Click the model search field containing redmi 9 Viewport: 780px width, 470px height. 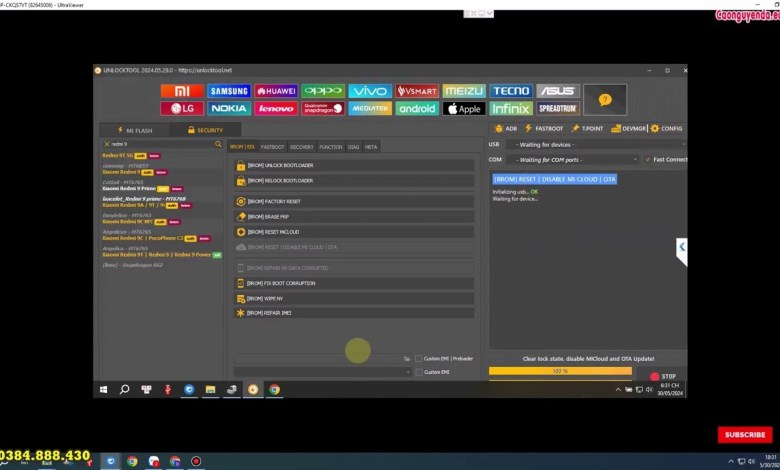(x=162, y=144)
